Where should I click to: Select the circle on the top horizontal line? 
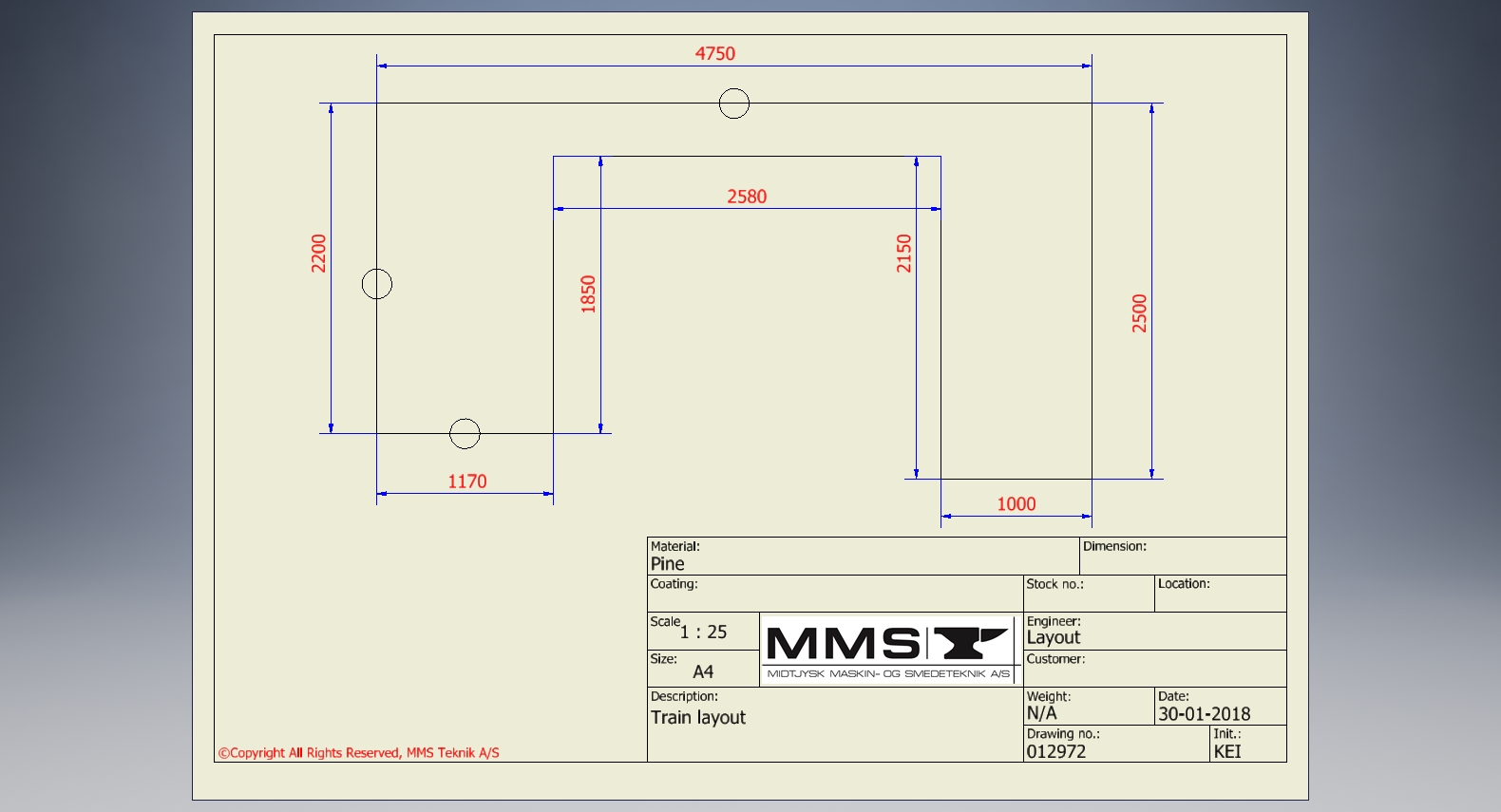[x=734, y=104]
